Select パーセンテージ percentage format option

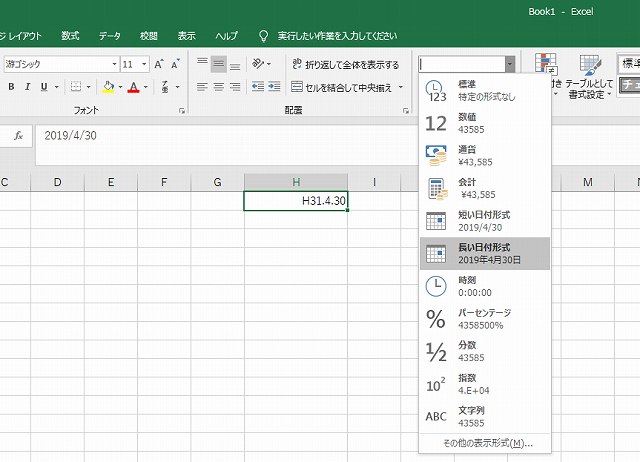pos(485,319)
